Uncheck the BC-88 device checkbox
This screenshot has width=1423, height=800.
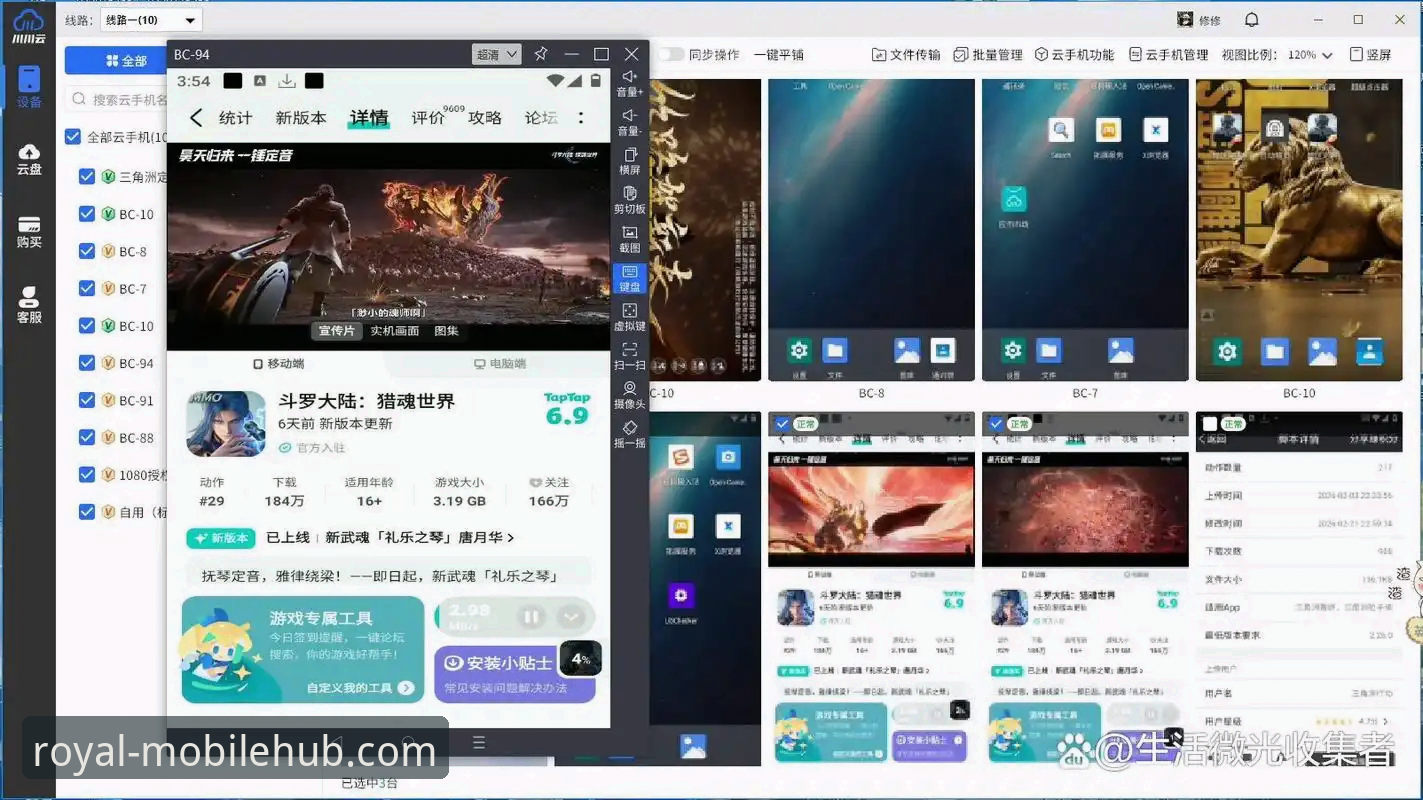(87, 437)
